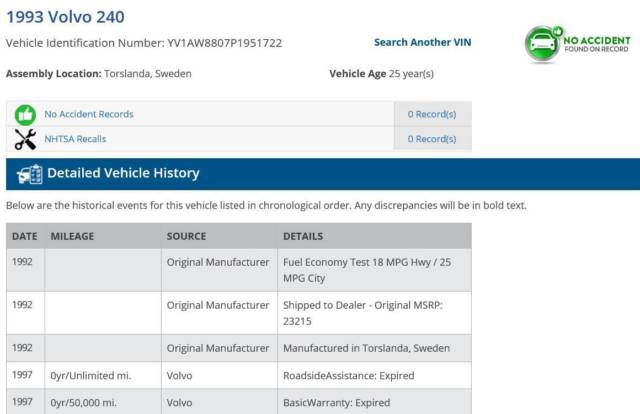Open the NHTSA Recalls link

75,139
